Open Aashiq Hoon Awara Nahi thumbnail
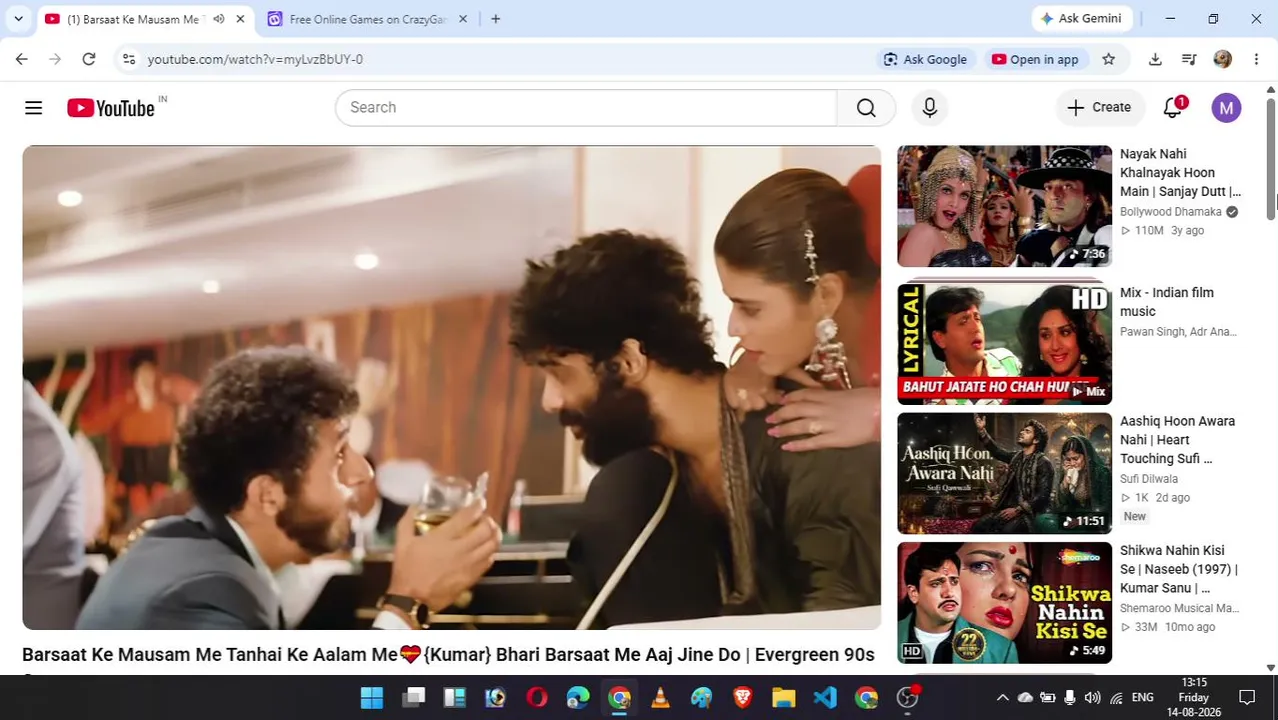Screen dimensions: 1278x720 [1004, 474]
